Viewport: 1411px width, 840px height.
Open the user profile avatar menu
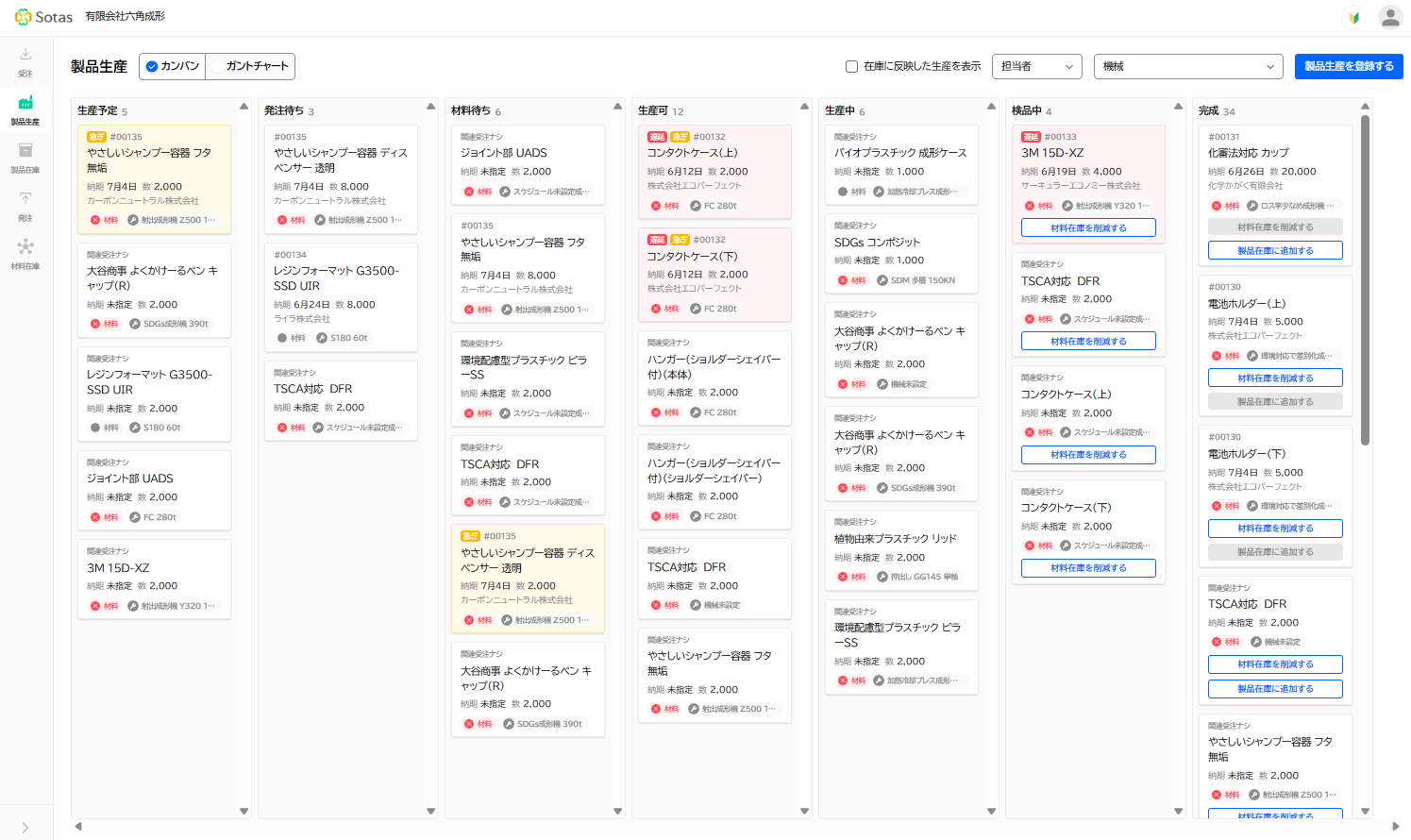coord(1390,17)
